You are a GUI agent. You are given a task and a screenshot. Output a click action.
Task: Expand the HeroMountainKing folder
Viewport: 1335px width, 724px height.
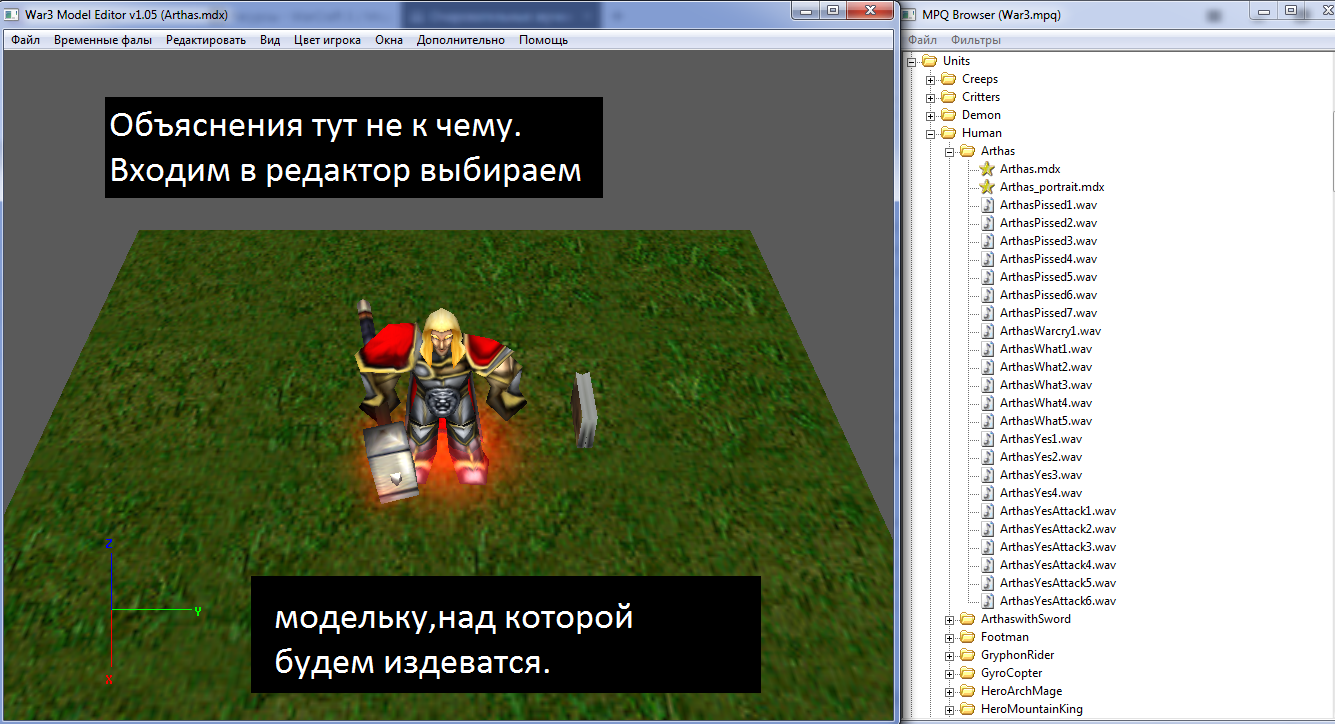[950, 709]
